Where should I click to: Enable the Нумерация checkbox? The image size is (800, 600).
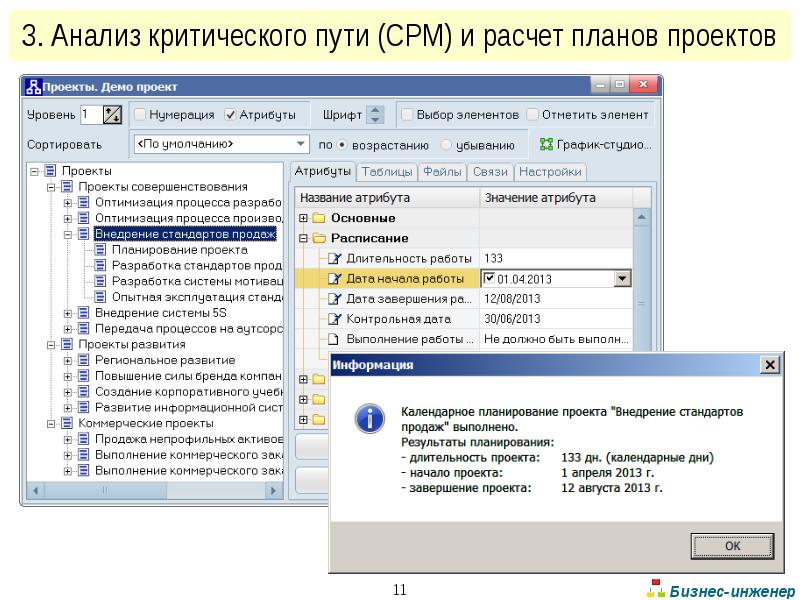click(x=141, y=115)
